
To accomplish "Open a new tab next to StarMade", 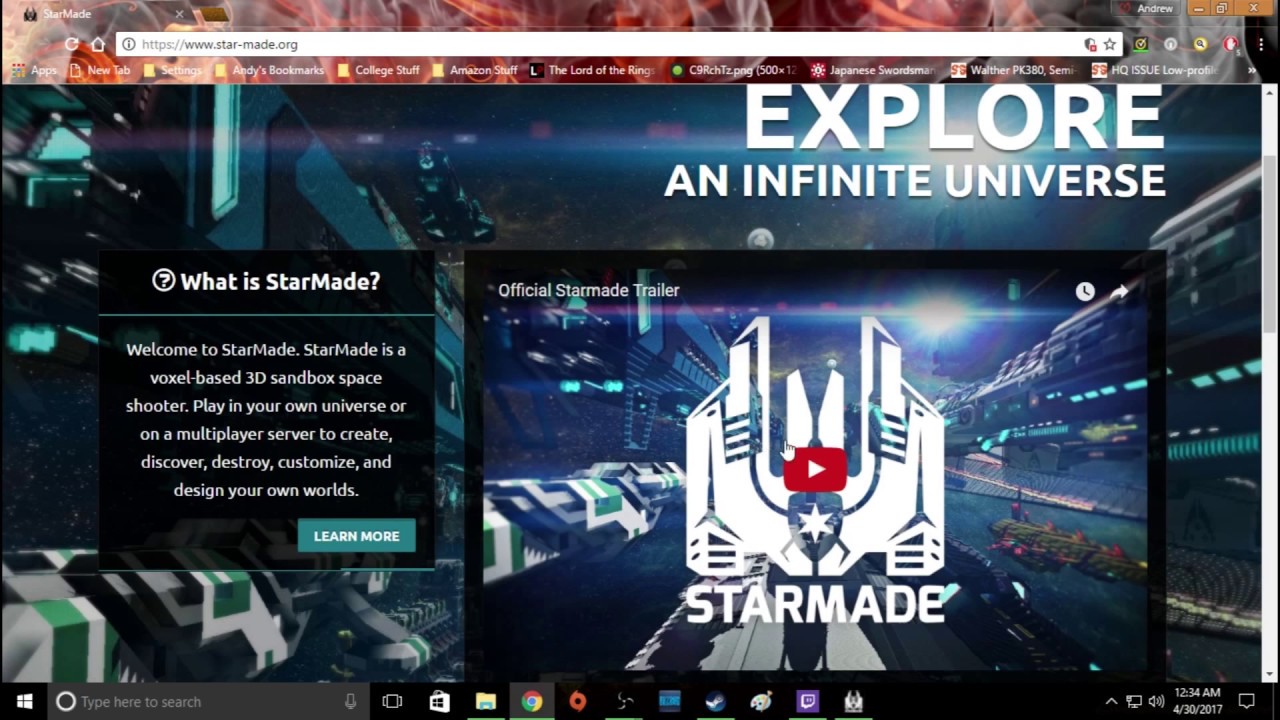I will pyautogui.click(x=213, y=14).
